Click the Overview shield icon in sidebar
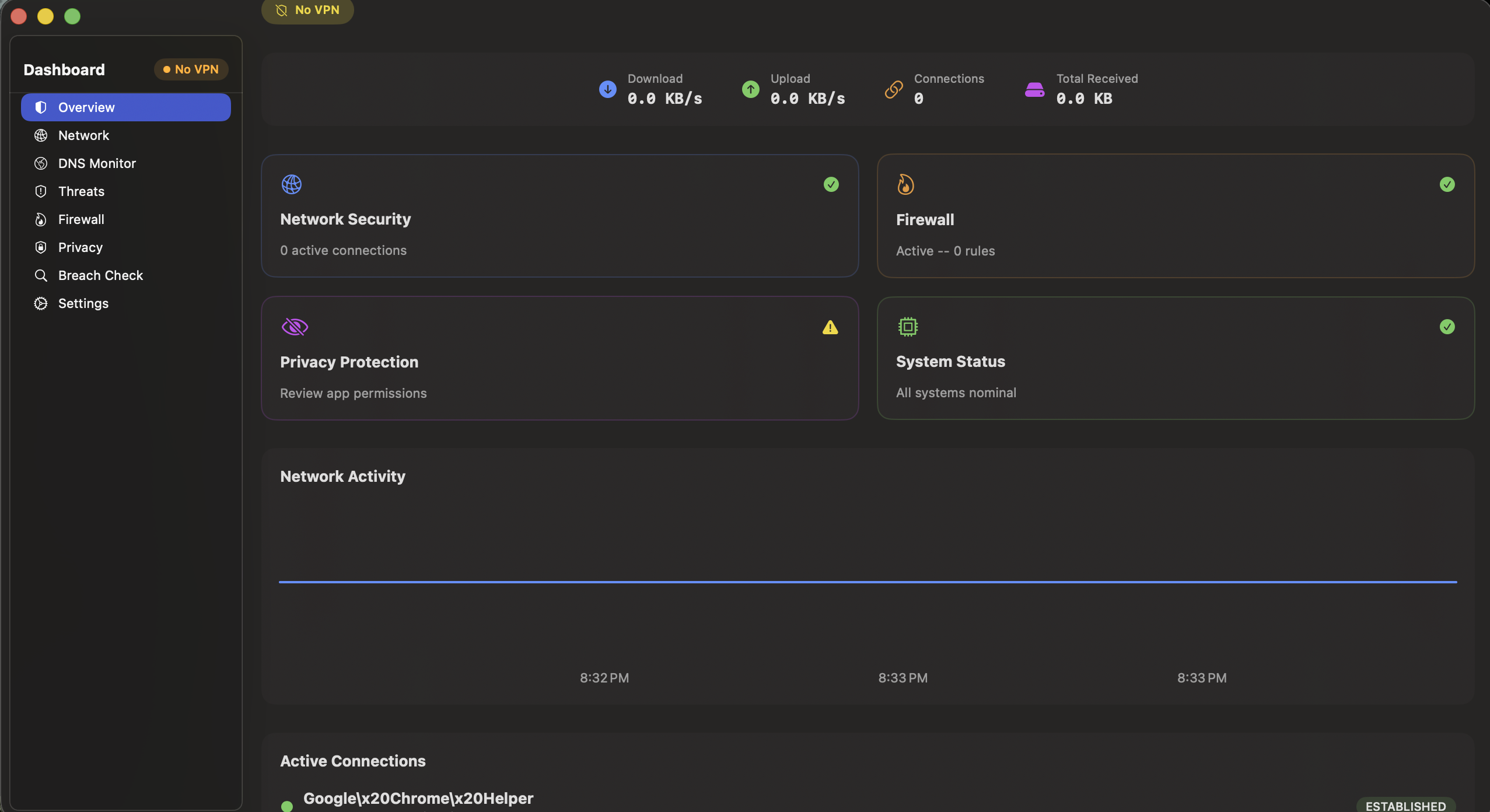The width and height of the screenshot is (1490, 812). coord(41,107)
